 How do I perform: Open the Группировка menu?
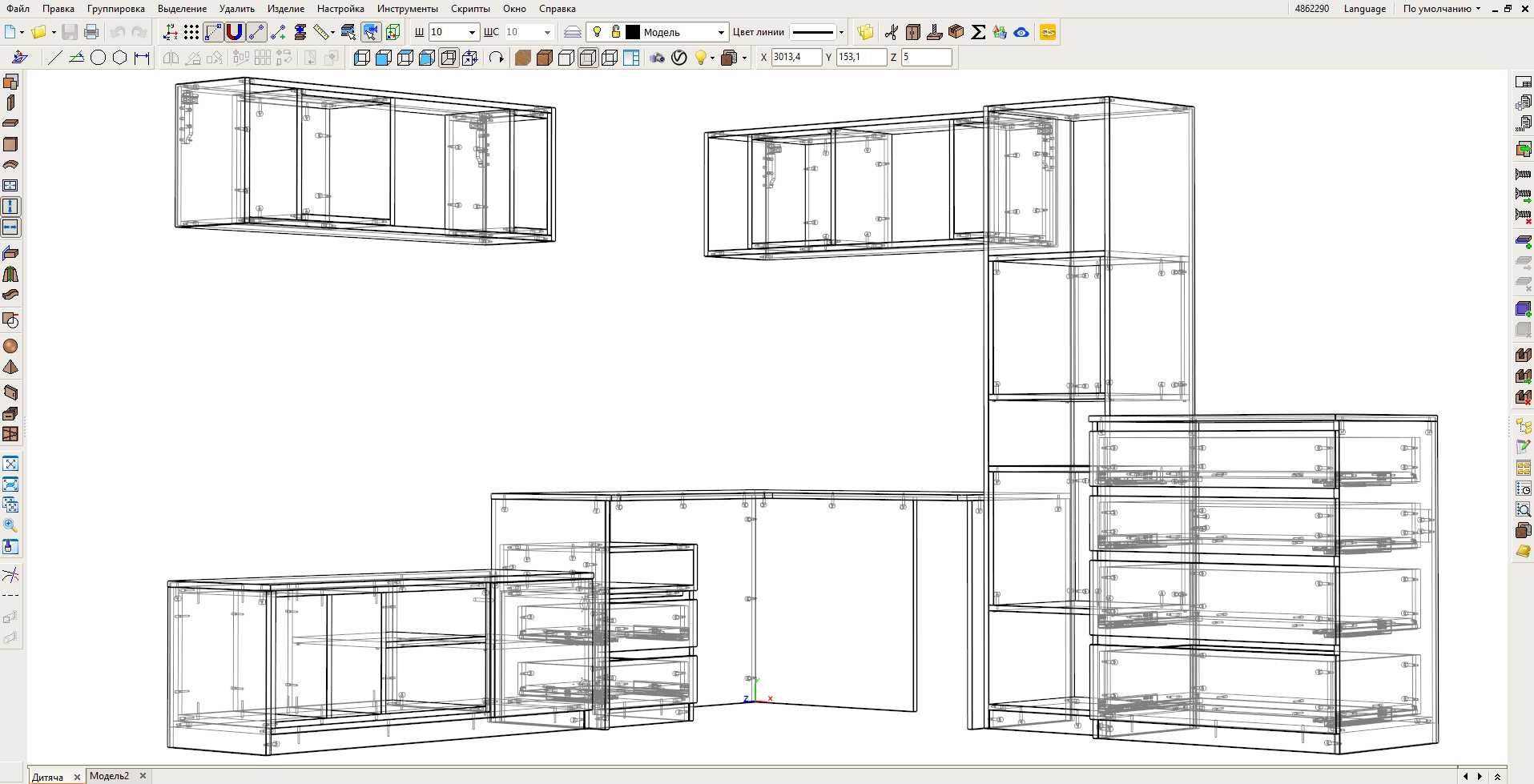(x=116, y=9)
